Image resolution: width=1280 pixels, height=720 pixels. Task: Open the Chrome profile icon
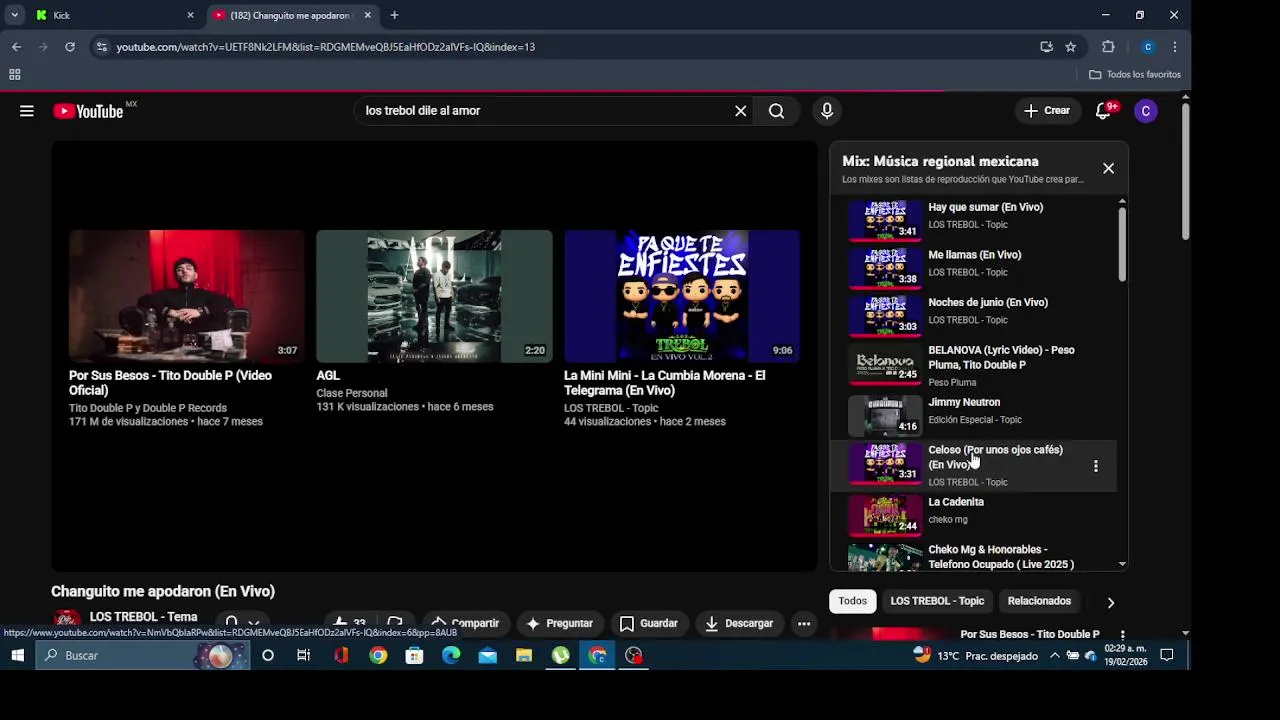[1148, 47]
